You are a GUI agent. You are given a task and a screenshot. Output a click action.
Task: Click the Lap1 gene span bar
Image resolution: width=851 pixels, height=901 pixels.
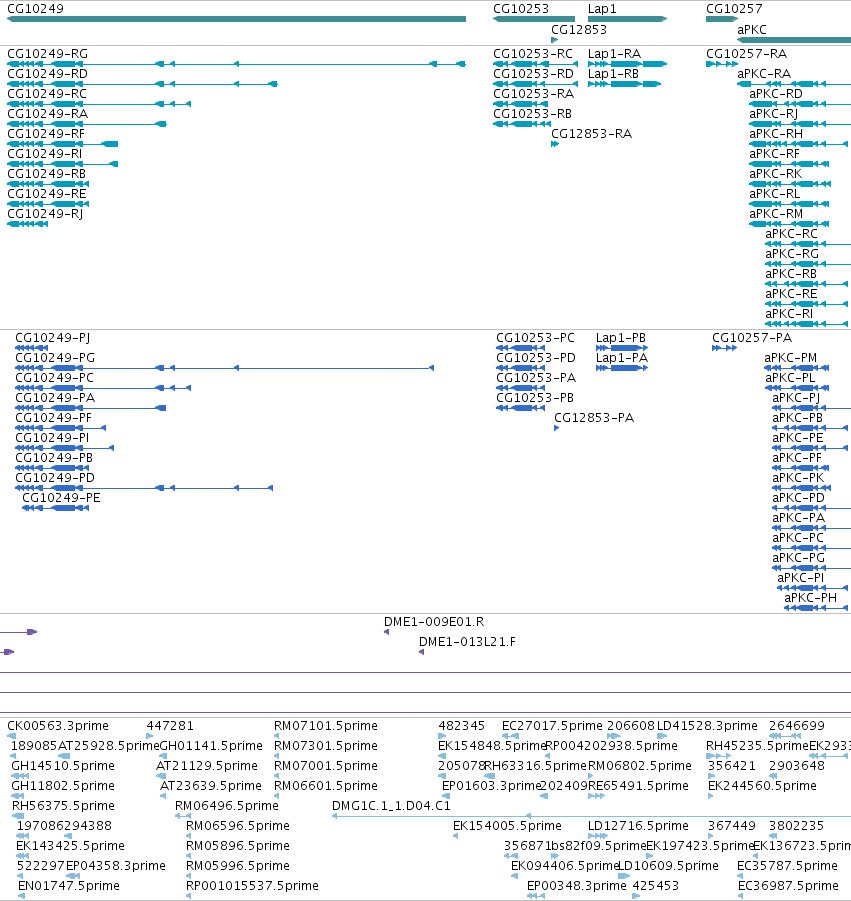[627, 19]
